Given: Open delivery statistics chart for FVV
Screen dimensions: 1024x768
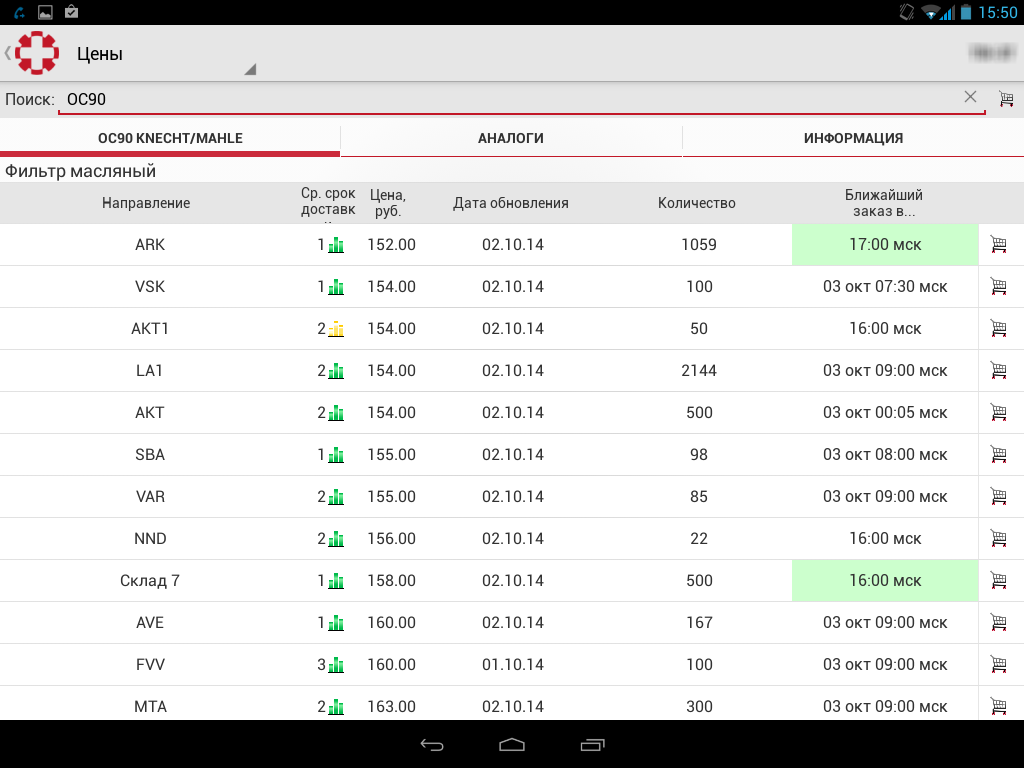Looking at the screenshot, I should click(x=336, y=665).
